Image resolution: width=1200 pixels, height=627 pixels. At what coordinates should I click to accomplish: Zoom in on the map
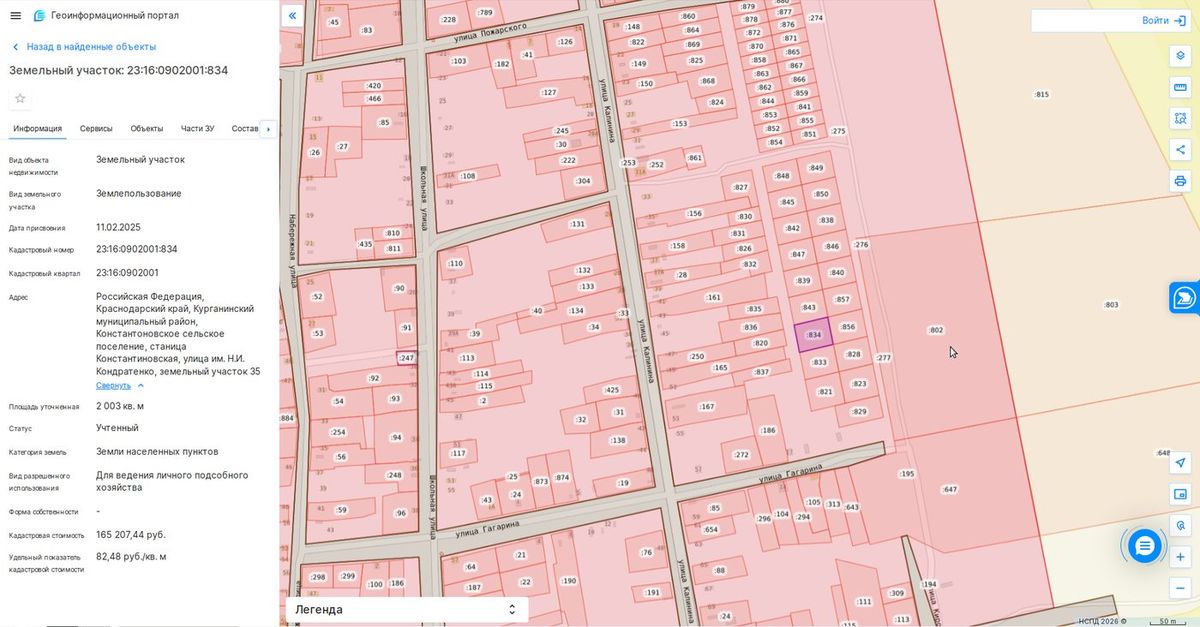tap(1180, 556)
